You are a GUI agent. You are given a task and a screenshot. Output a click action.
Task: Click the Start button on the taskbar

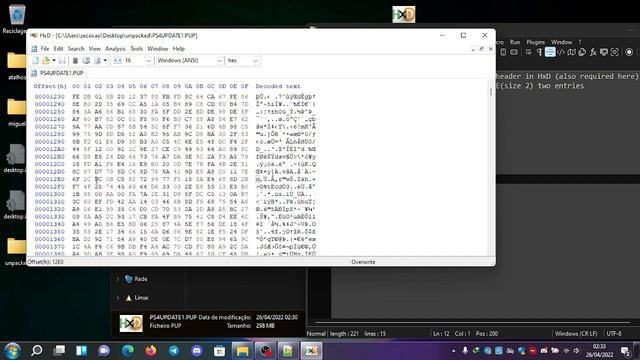tap(12, 351)
